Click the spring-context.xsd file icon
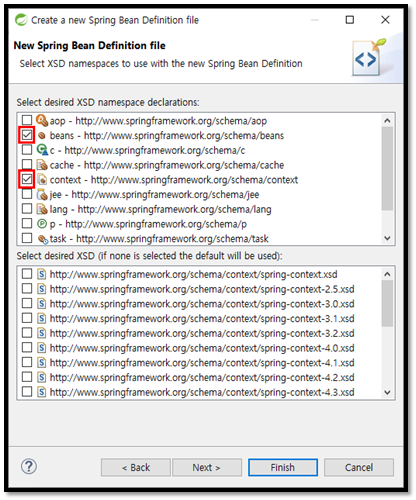Viewport: 416px width, 500px height. [x=41, y=274]
